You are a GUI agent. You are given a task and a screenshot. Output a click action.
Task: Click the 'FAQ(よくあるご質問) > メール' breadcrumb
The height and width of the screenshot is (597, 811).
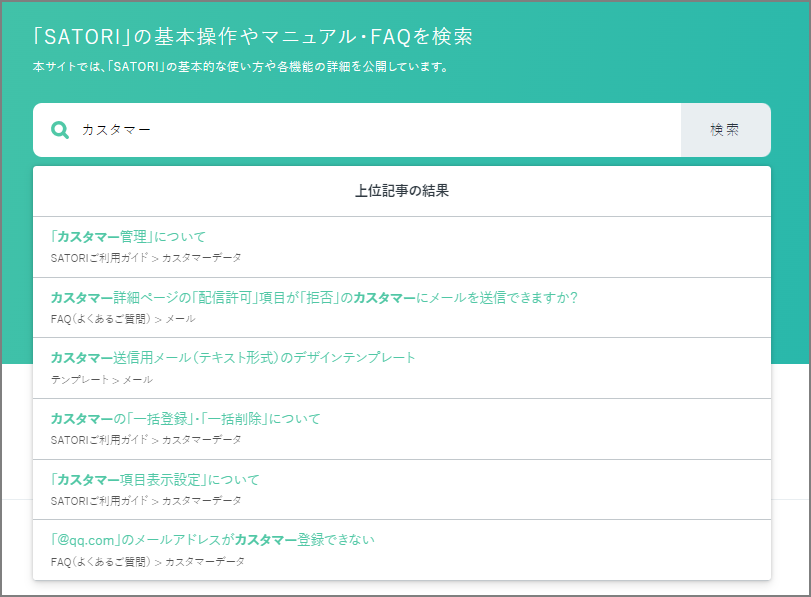(123, 319)
